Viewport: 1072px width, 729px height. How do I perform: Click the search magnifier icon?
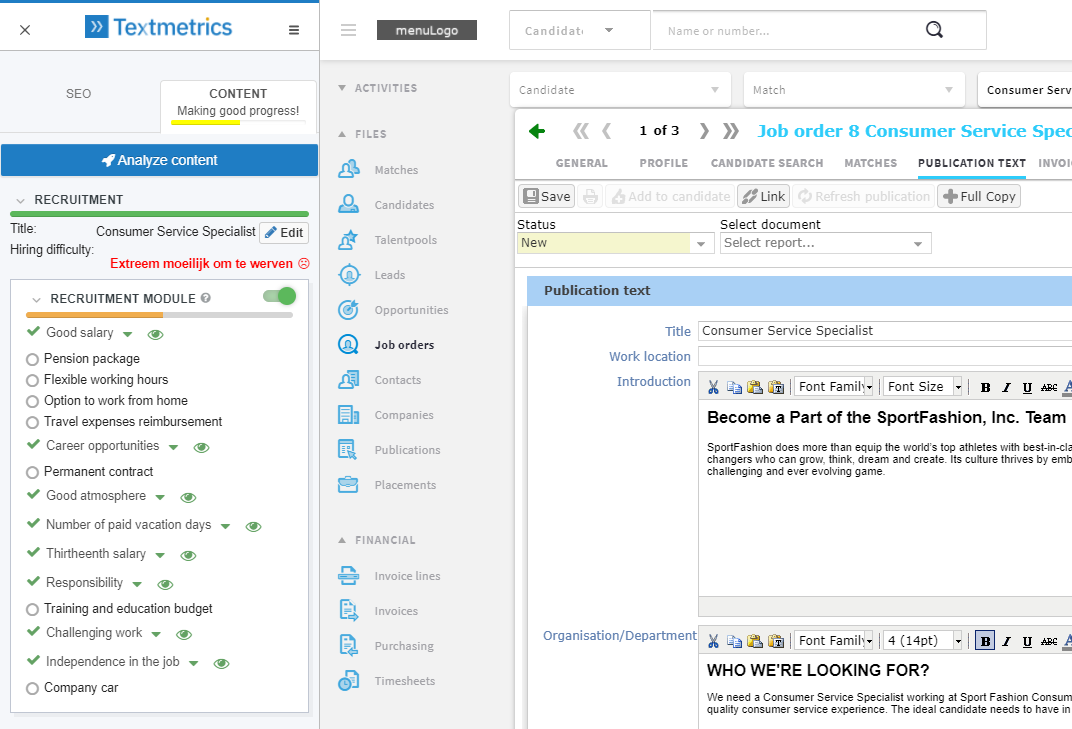[934, 29]
